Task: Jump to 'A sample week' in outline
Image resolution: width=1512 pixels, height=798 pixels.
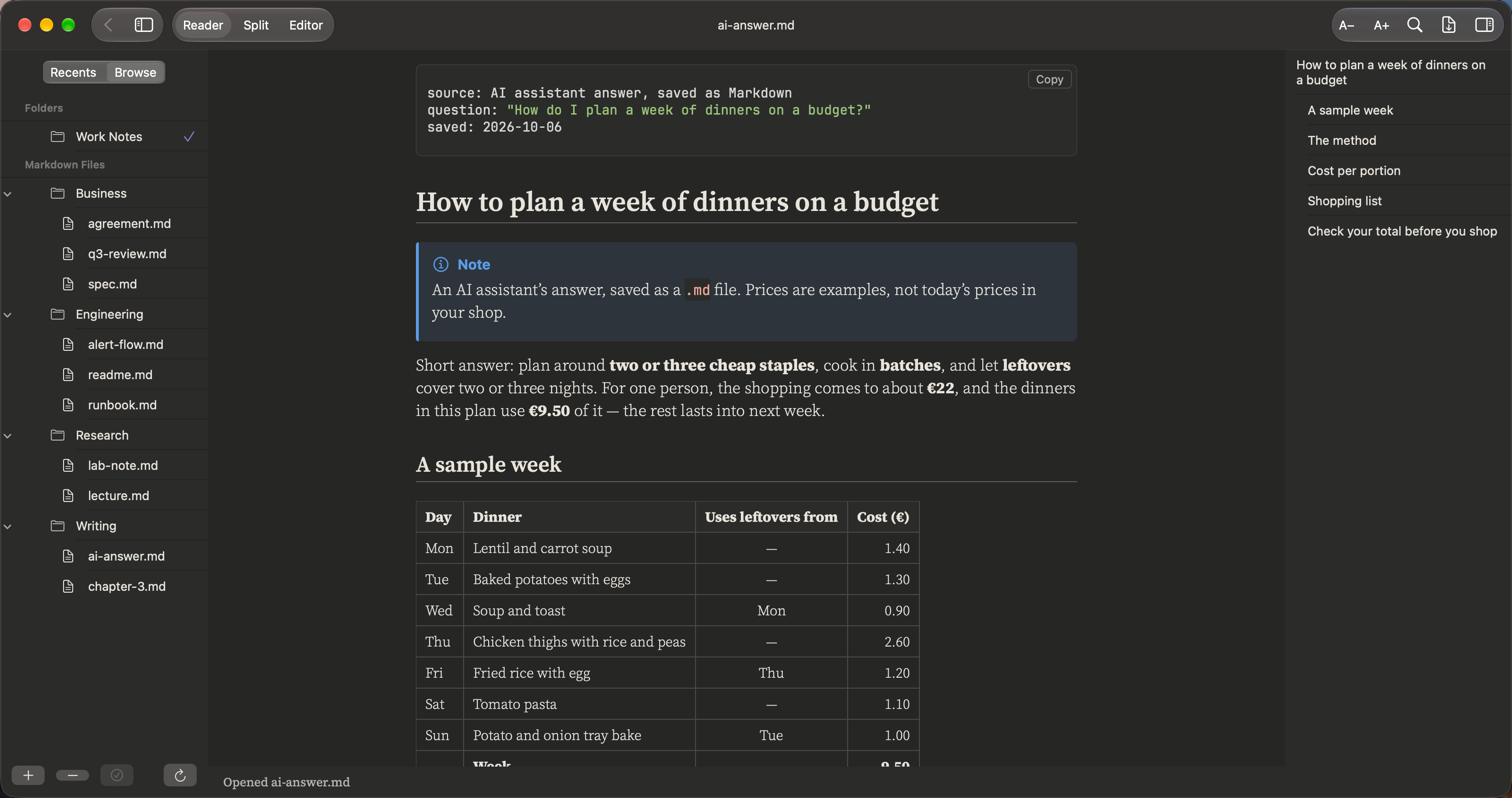Action: 1350,111
